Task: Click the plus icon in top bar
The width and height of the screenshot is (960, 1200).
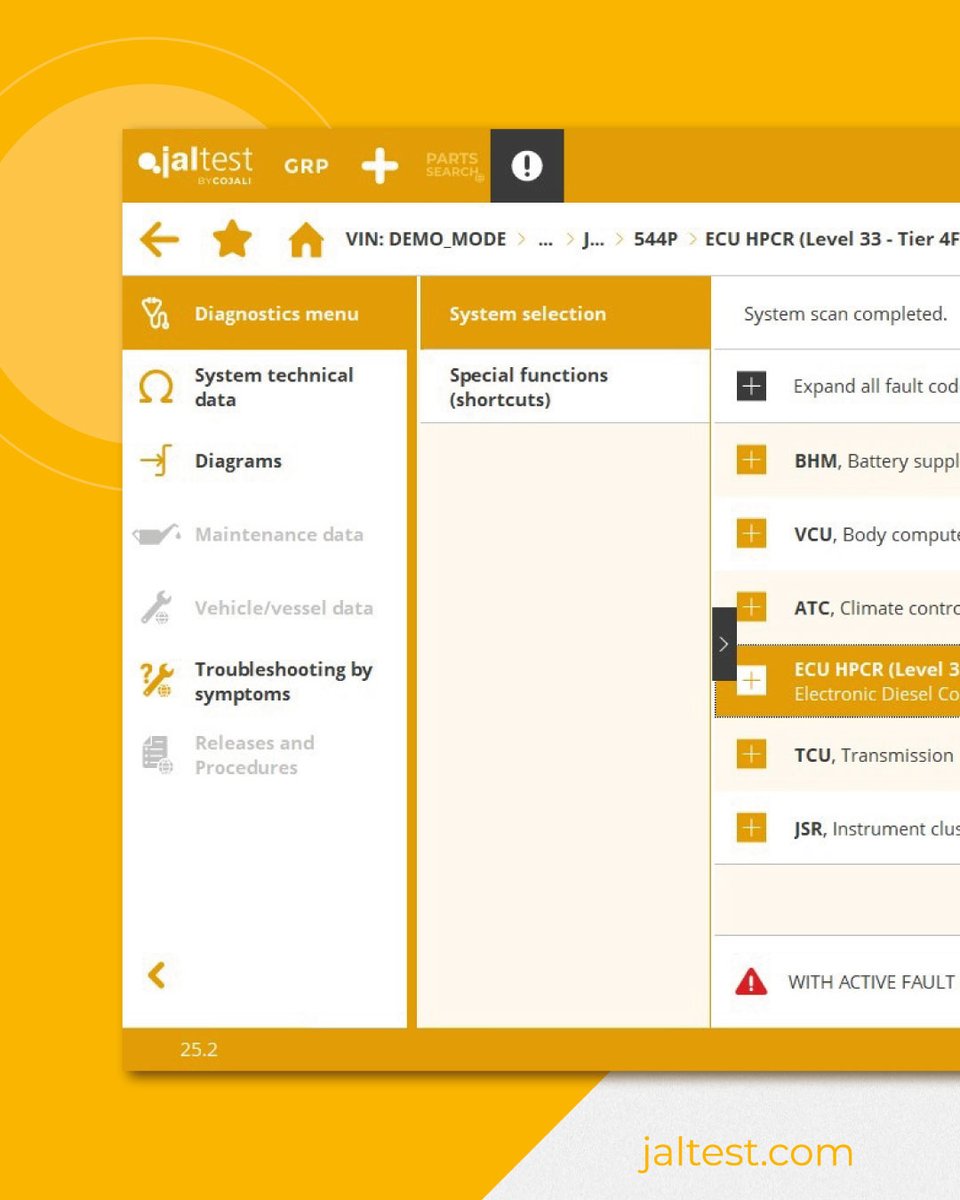Action: (x=379, y=166)
